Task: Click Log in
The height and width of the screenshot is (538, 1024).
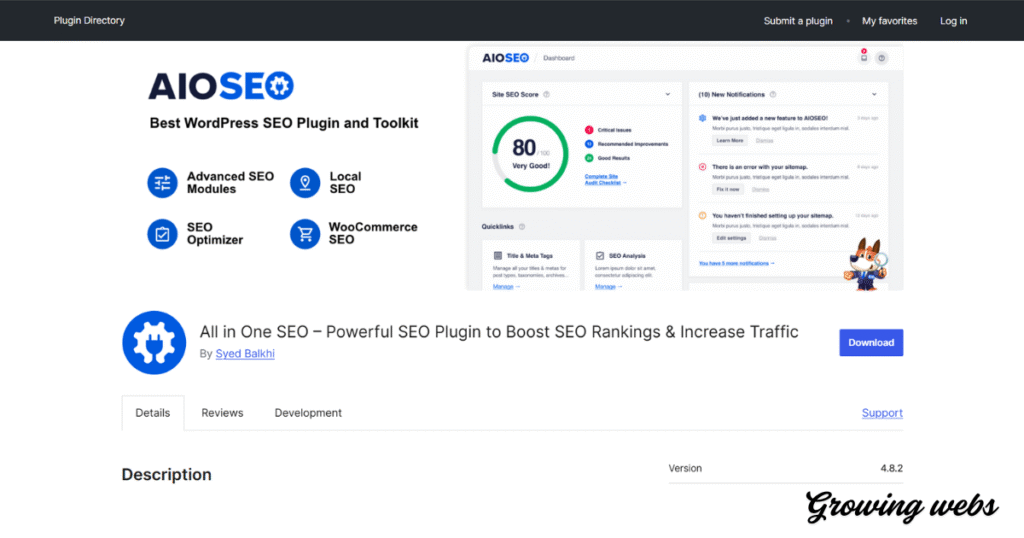Action: click(x=953, y=21)
